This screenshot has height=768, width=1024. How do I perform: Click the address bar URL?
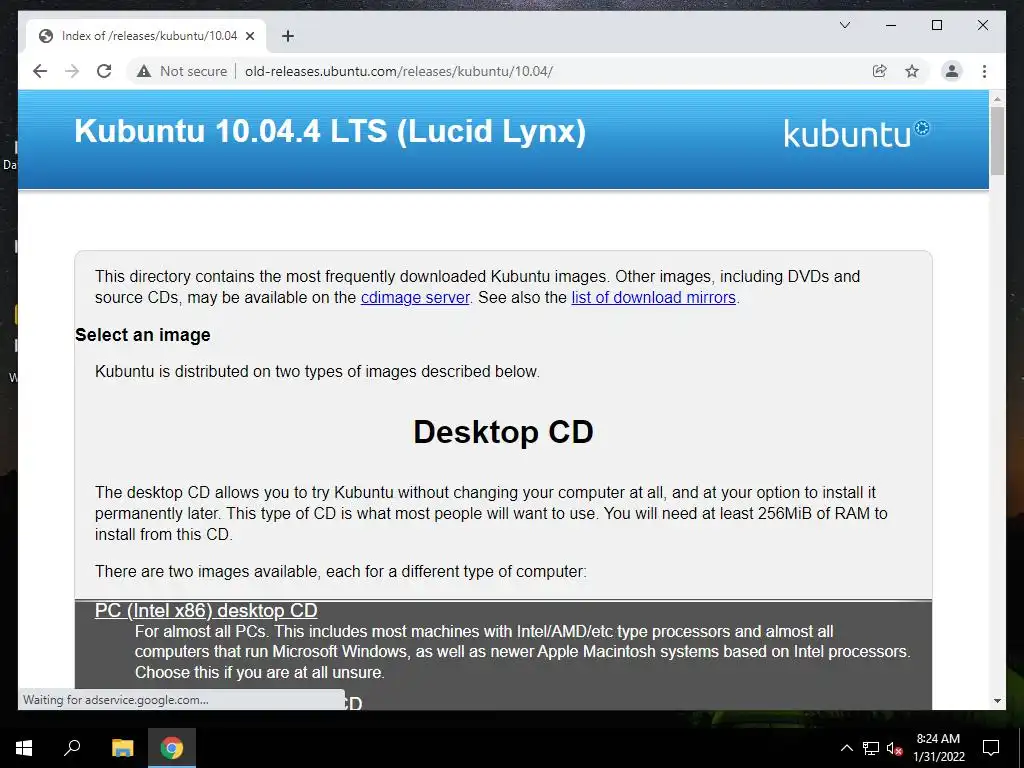click(x=399, y=71)
